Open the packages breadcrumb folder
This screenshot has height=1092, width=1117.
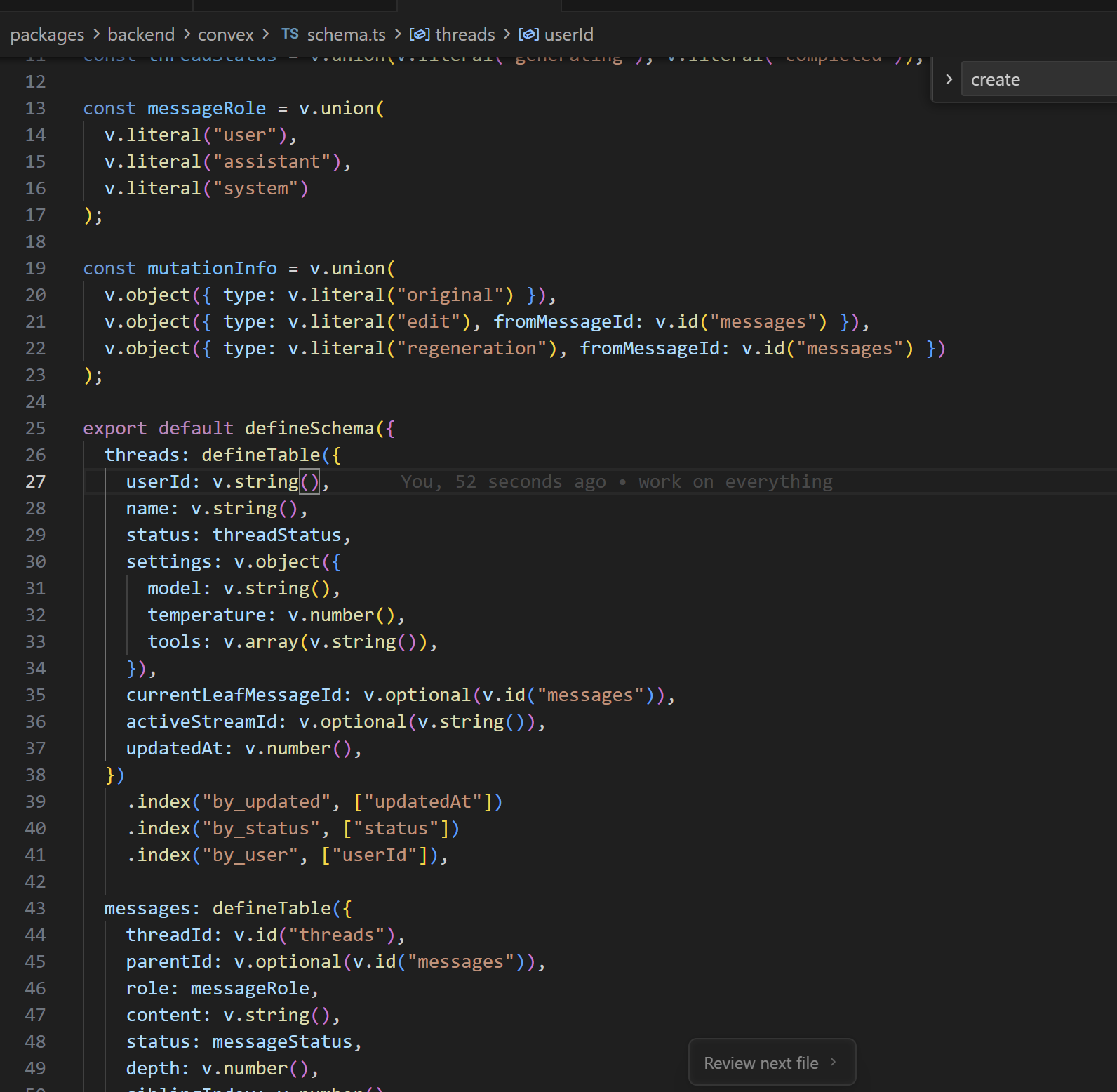pos(47,34)
